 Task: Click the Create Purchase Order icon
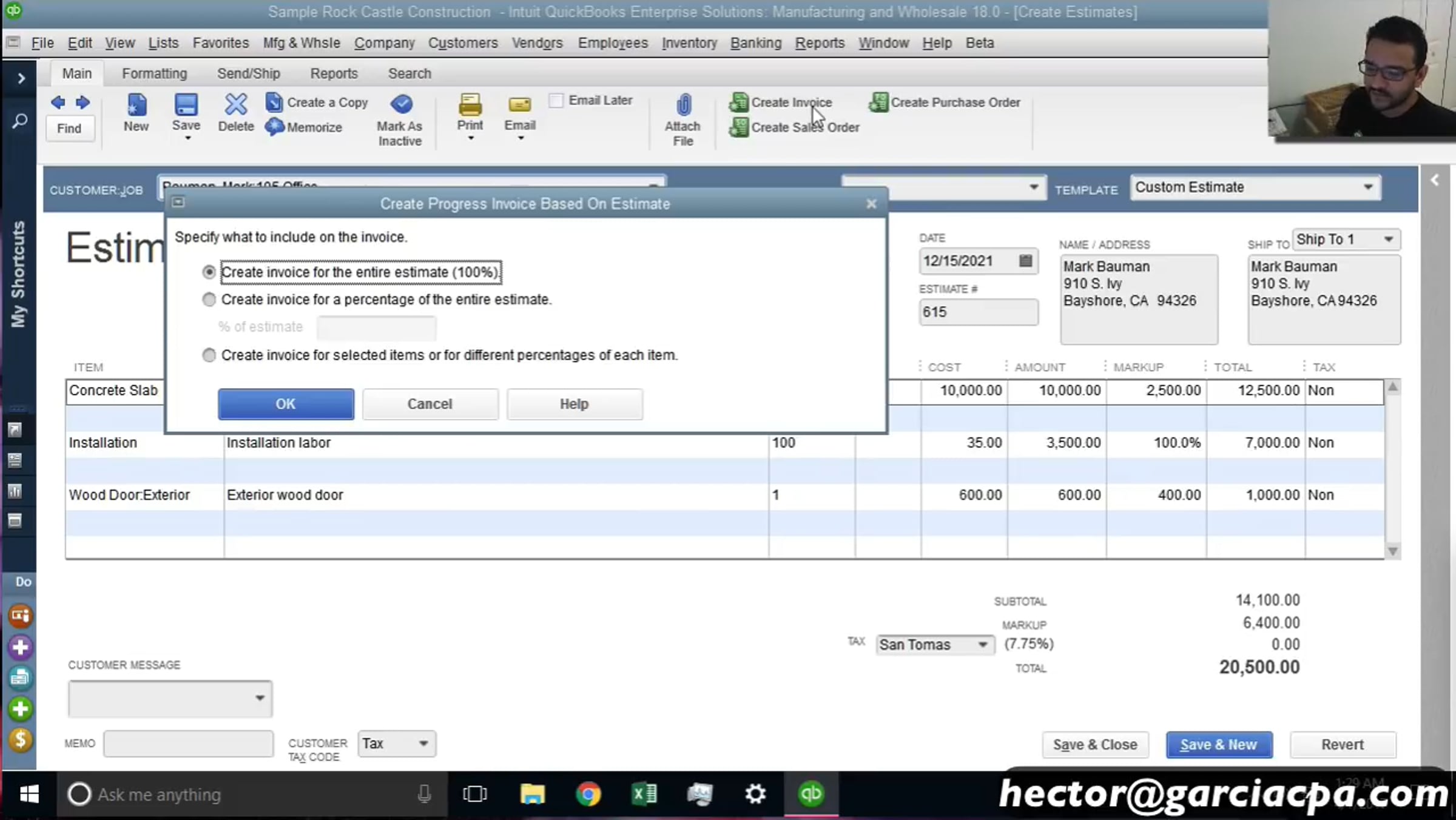[878, 102]
